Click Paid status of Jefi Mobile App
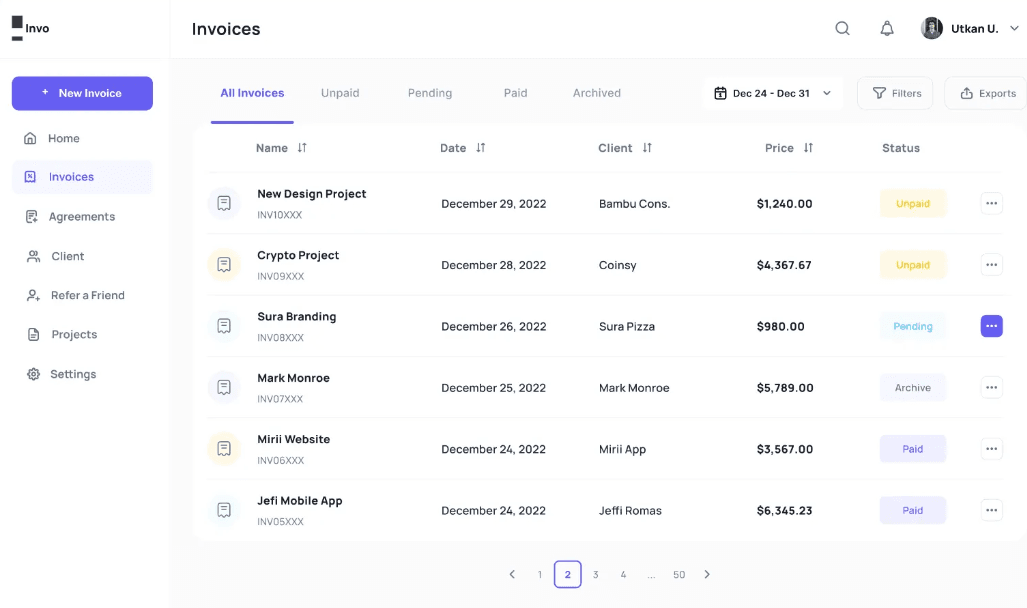Viewport: 1027px width, 608px height. click(x=912, y=510)
